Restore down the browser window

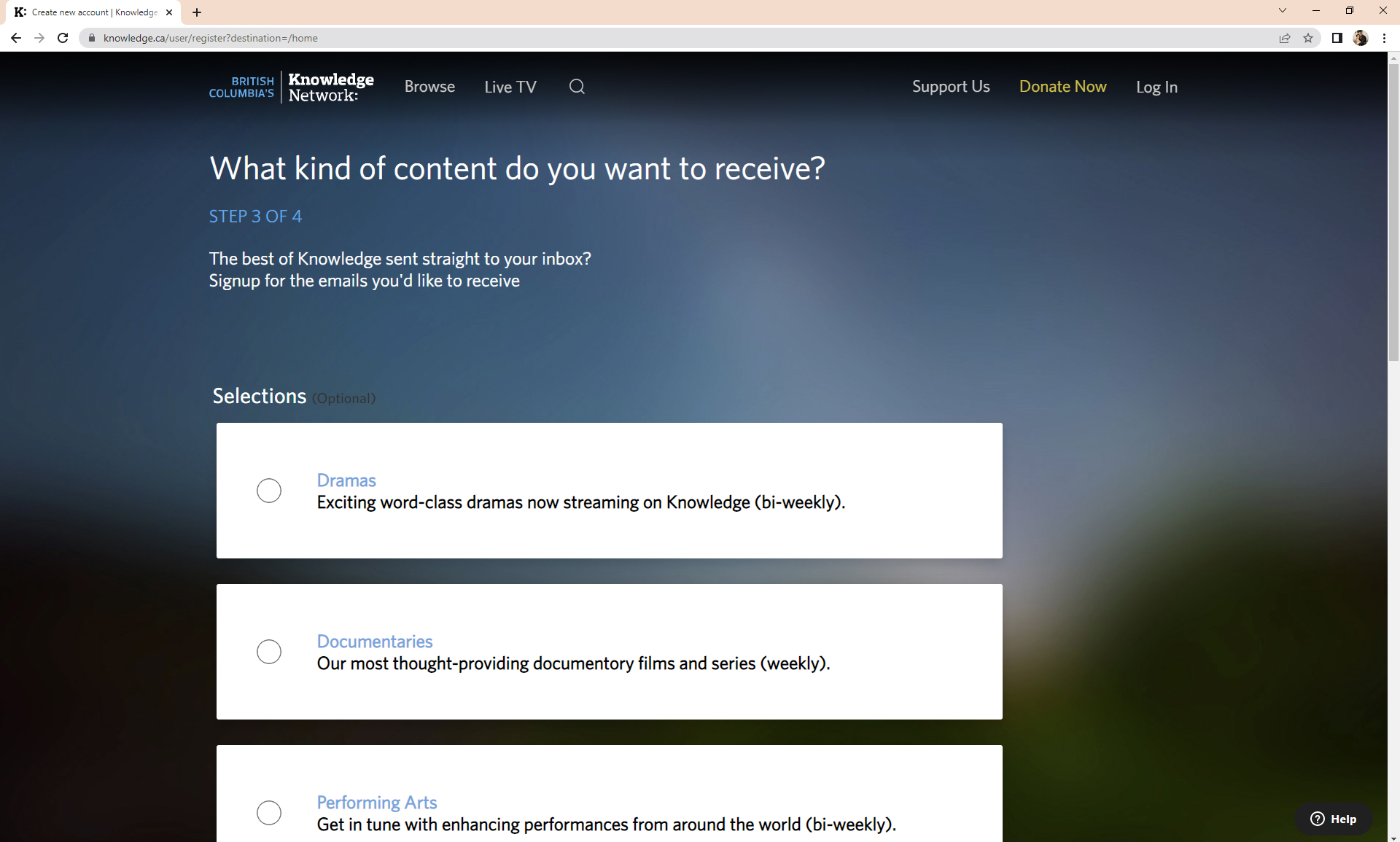point(1350,10)
